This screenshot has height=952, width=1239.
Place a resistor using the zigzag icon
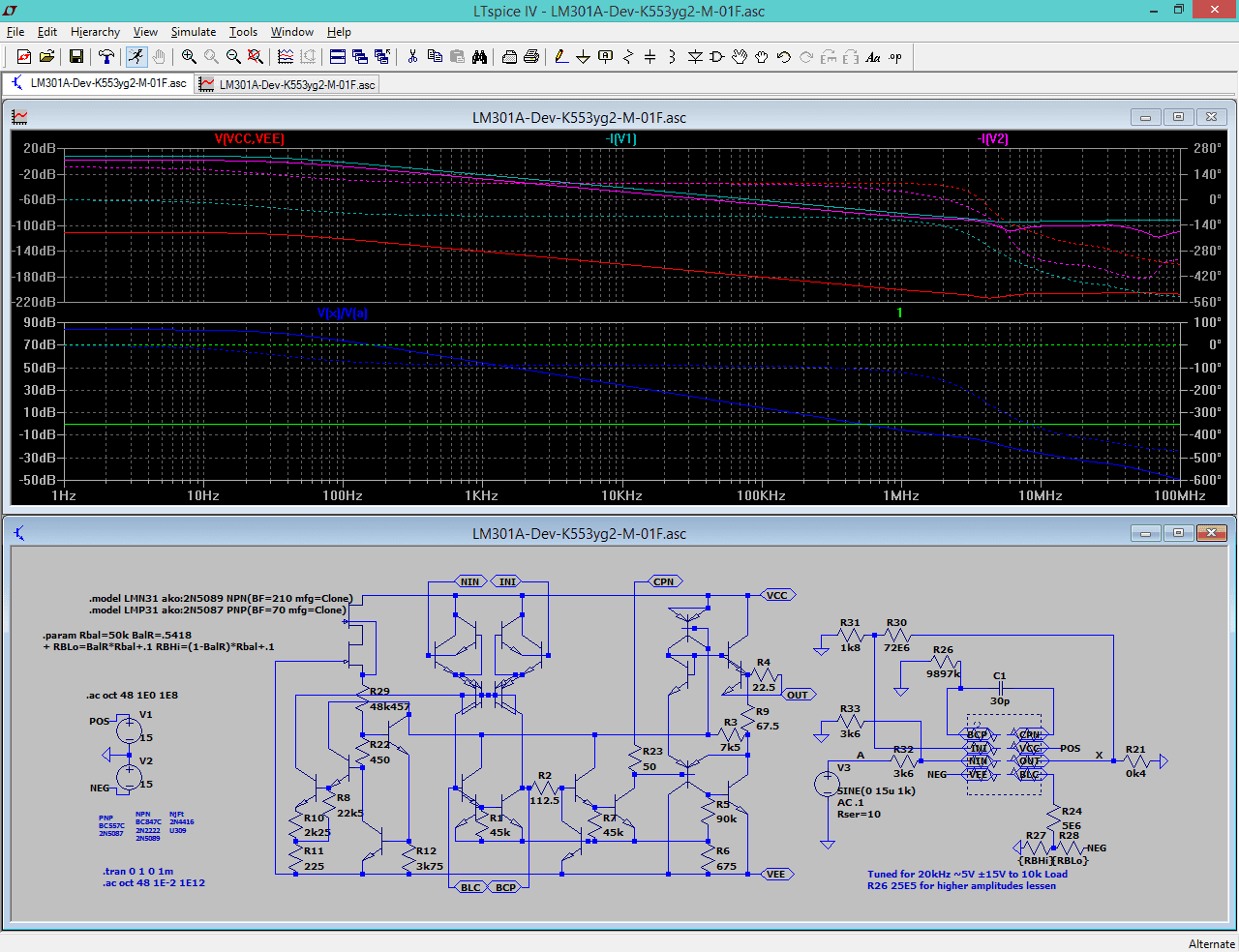click(627, 56)
